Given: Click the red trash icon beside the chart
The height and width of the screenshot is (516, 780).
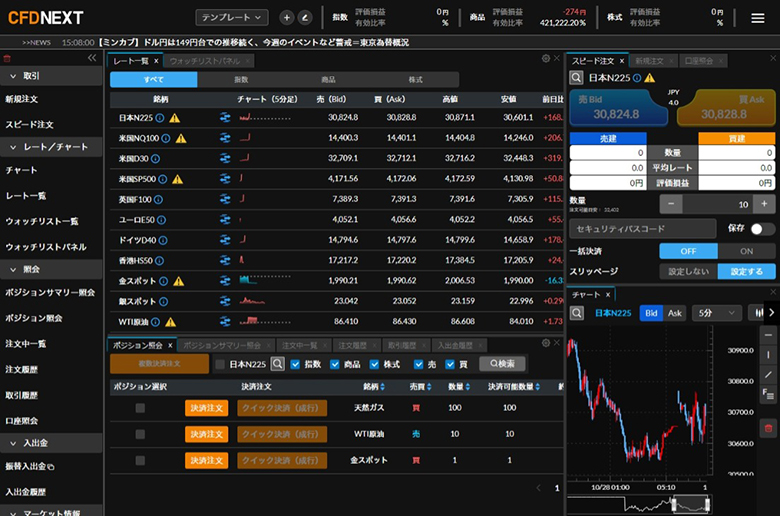Looking at the screenshot, I should [x=768, y=428].
